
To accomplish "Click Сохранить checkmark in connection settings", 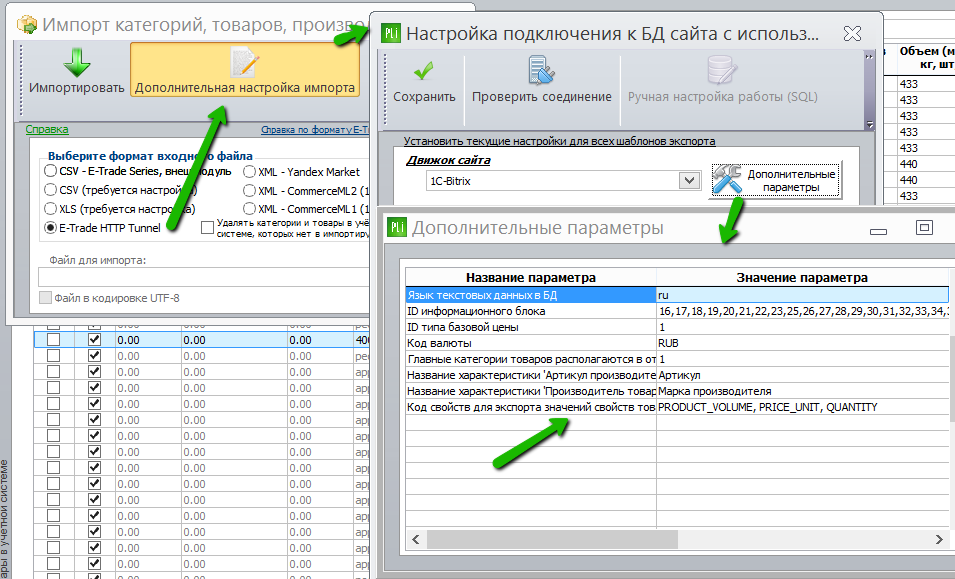I will 424,81.
